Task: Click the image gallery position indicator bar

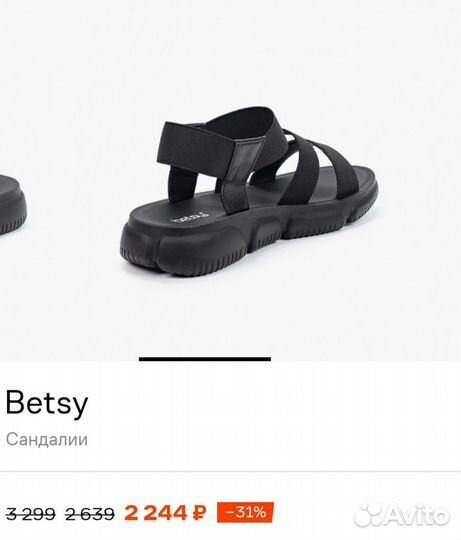Action: click(205, 359)
